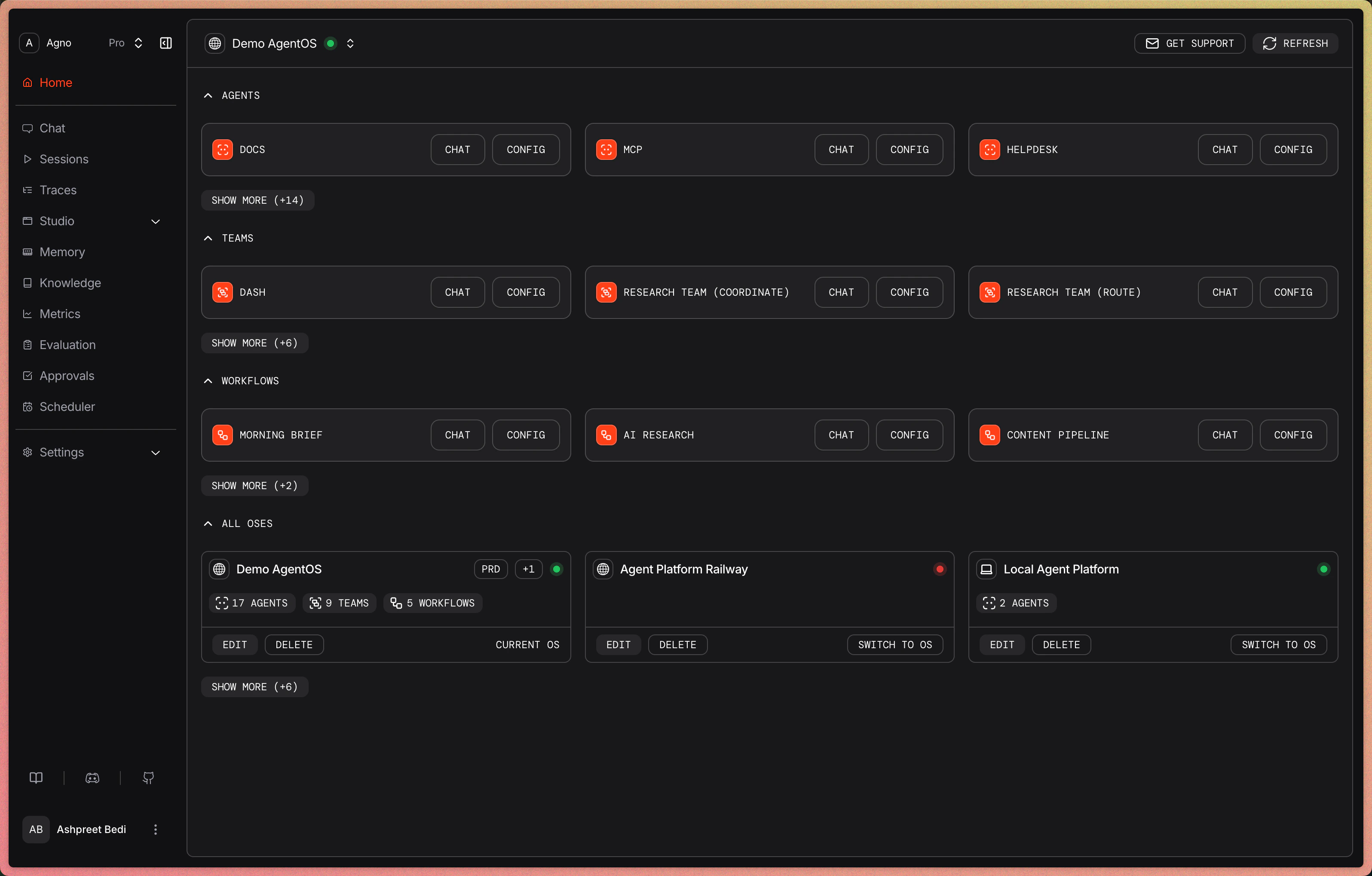
Task: Open CONFIG for Research Team (Route)
Action: click(x=1293, y=292)
